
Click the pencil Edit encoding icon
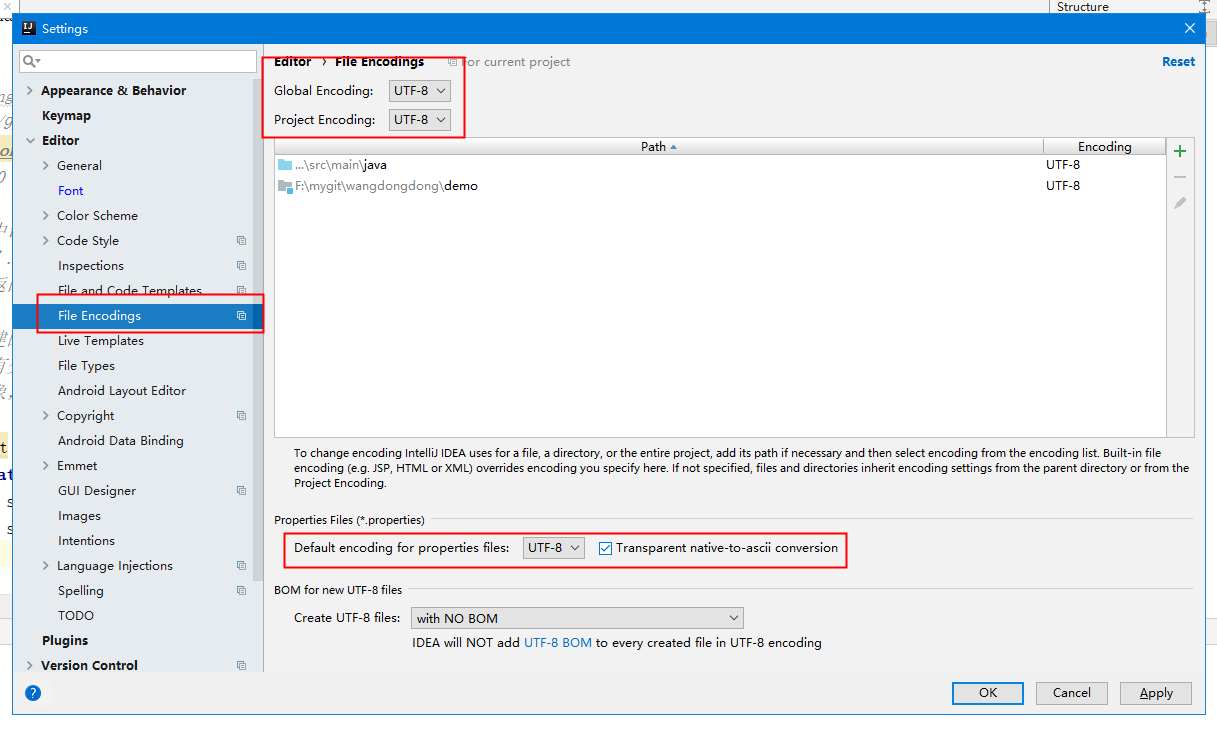tap(1180, 203)
